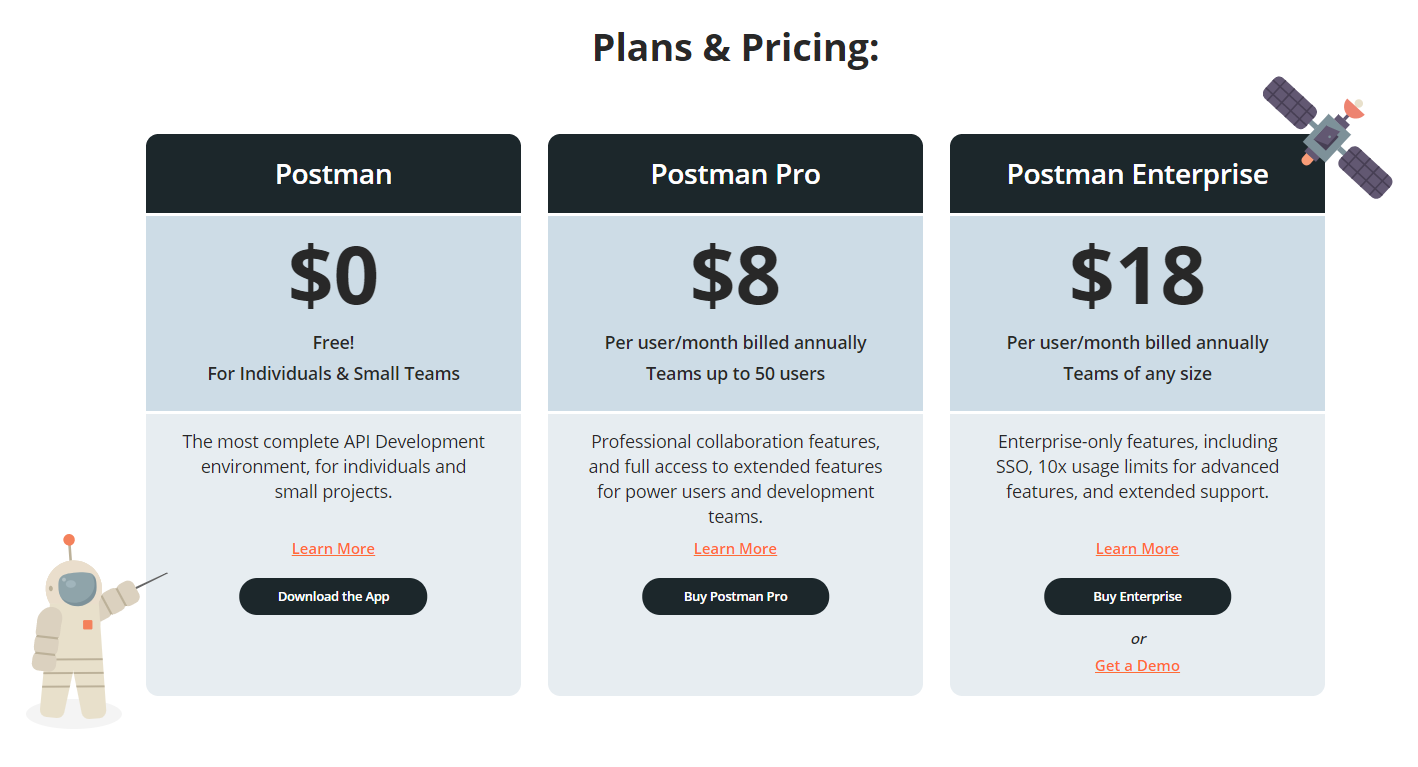
Task: Click the Teams up to 50 users text
Action: pyautogui.click(x=735, y=373)
